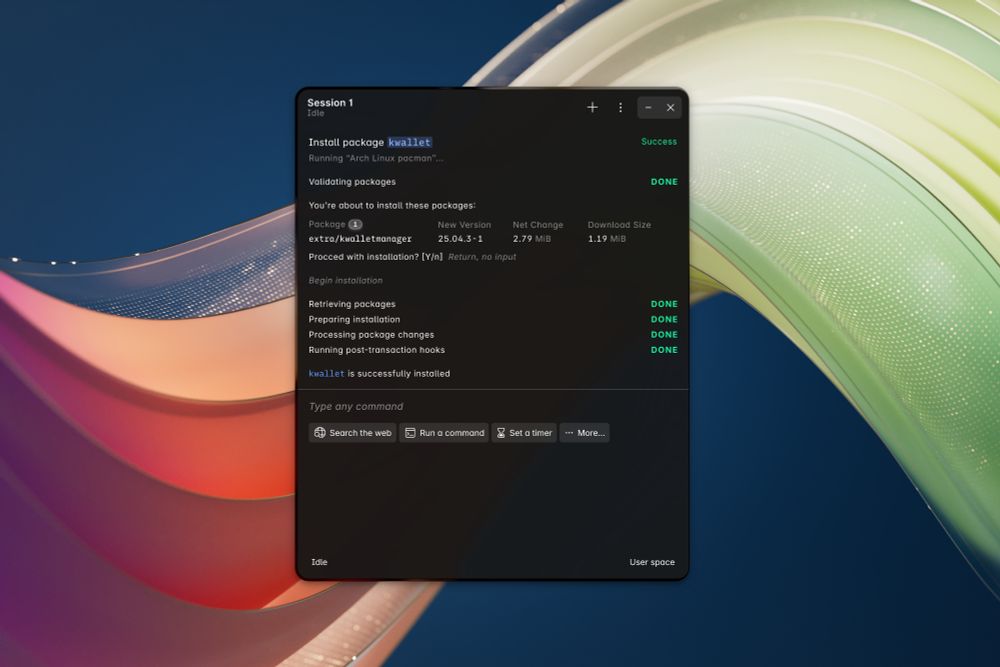This screenshot has height=667, width=1000.
Task: Select the Session 1 title text
Action: coord(330,103)
